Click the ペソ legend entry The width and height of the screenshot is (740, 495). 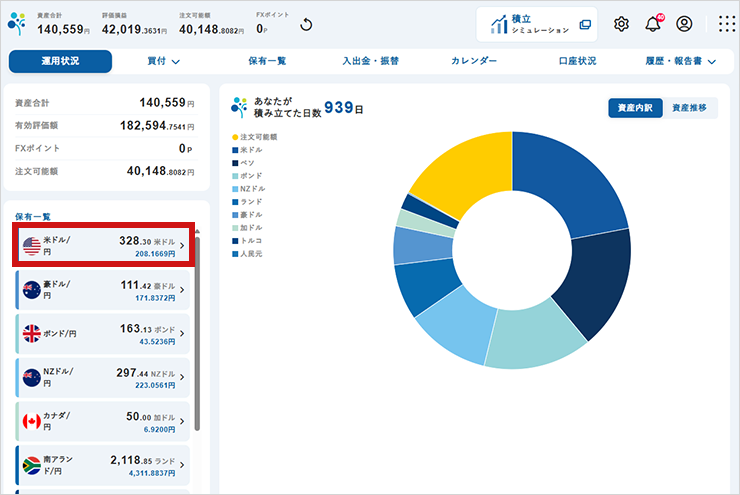click(244, 163)
